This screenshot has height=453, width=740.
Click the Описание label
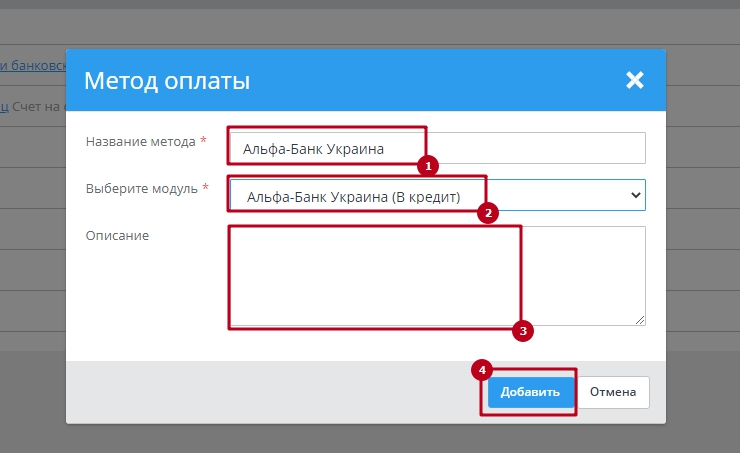pyautogui.click(x=116, y=235)
